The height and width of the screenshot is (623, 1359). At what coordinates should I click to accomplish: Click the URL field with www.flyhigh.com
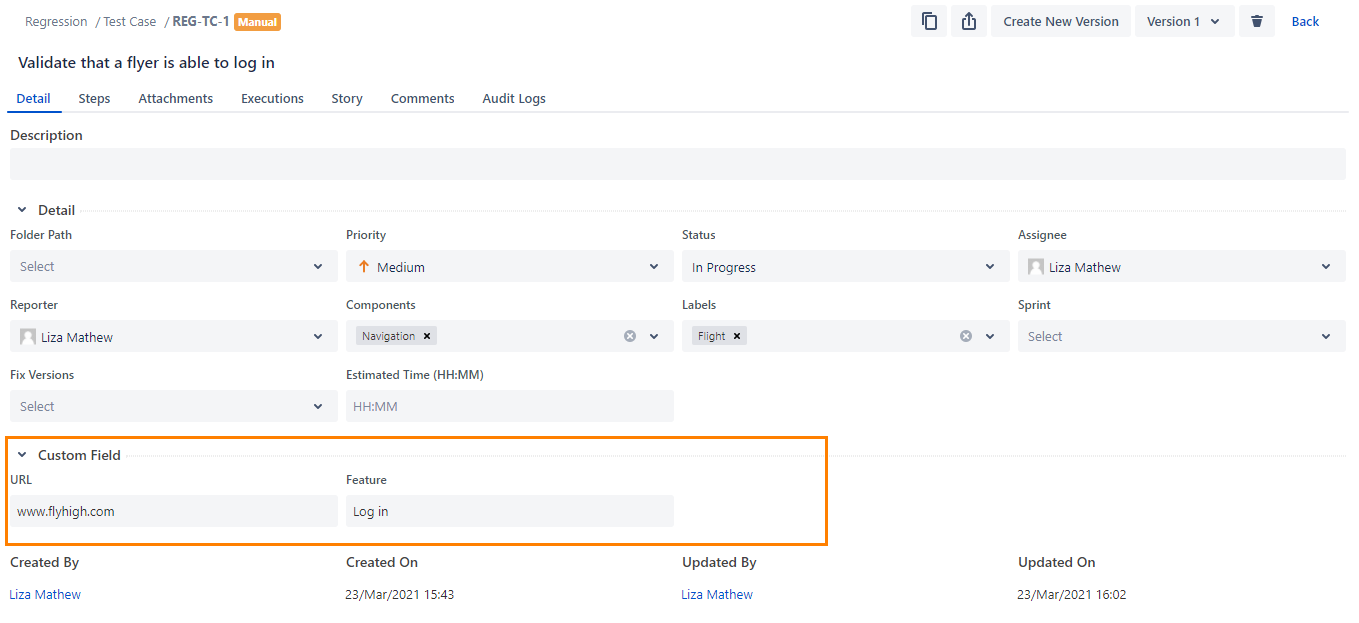pos(174,511)
